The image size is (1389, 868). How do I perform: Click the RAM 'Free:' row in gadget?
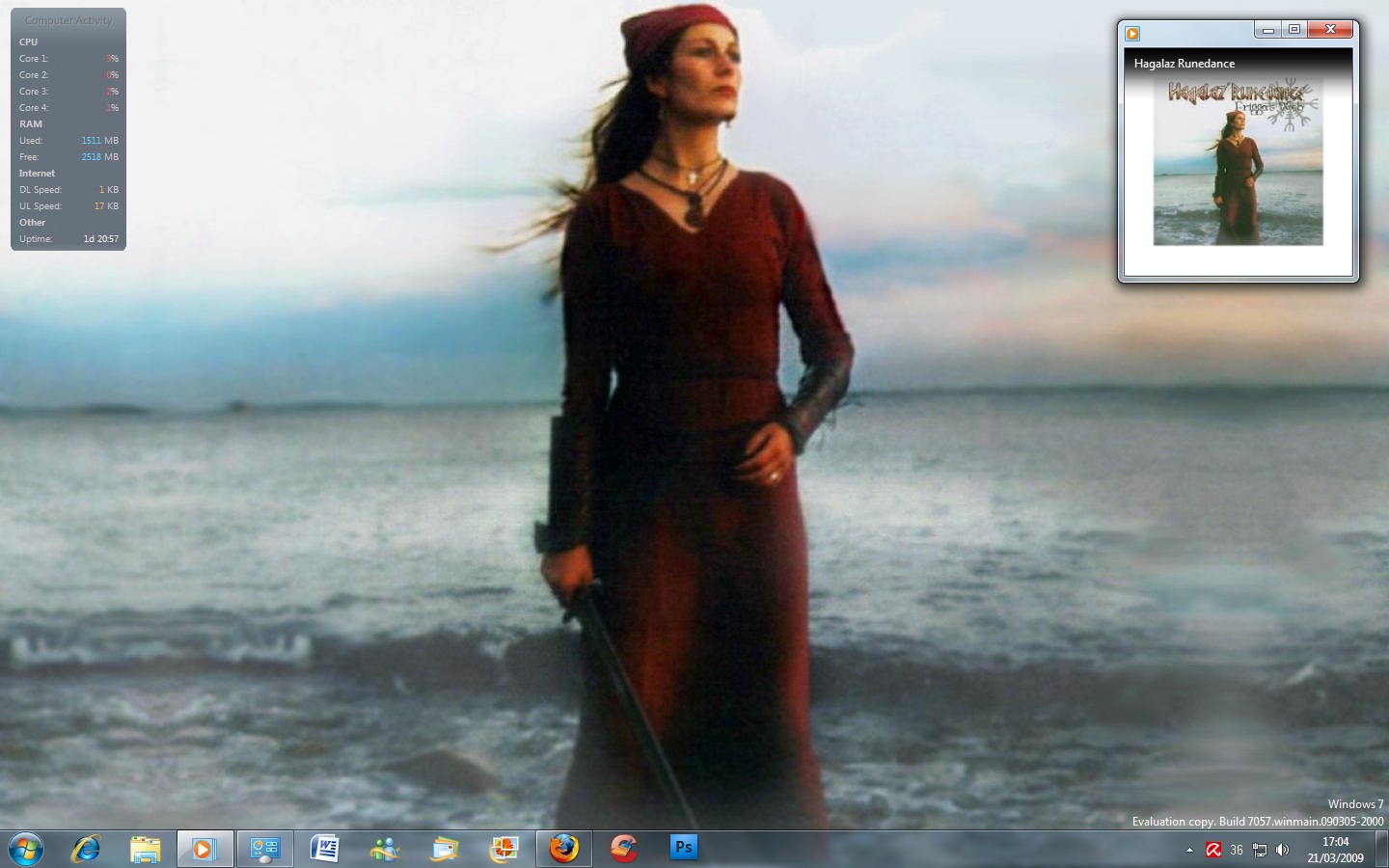[x=68, y=157]
